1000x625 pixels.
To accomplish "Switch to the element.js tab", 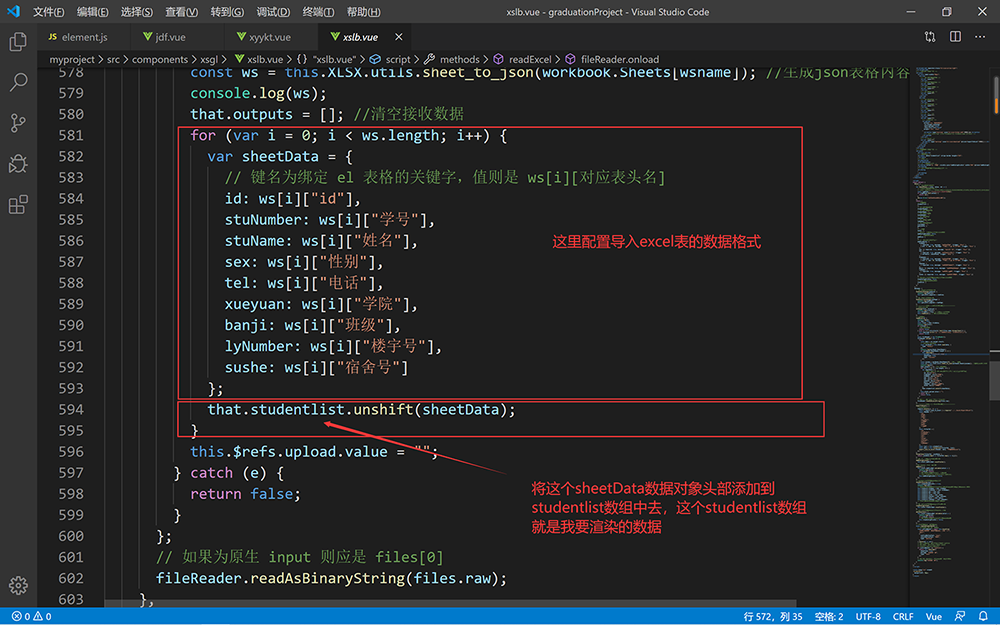I will click(82, 35).
